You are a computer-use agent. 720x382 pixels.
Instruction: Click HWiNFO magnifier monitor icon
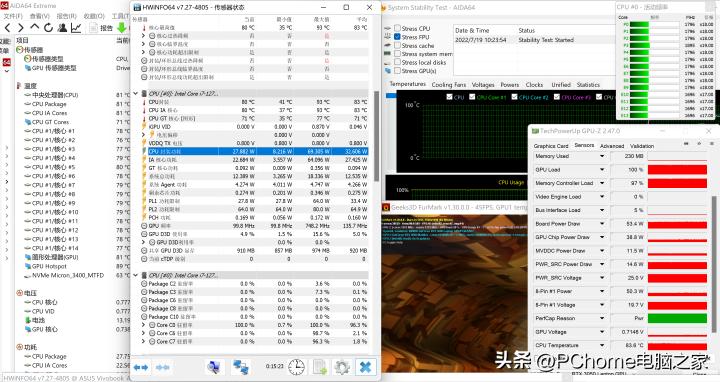pos(214,367)
